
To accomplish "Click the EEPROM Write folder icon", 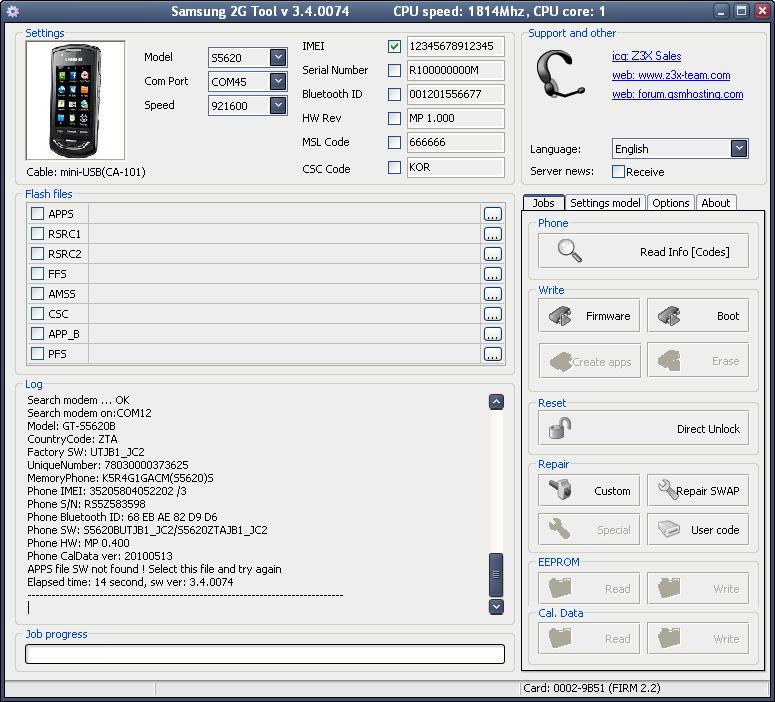I will (x=669, y=588).
